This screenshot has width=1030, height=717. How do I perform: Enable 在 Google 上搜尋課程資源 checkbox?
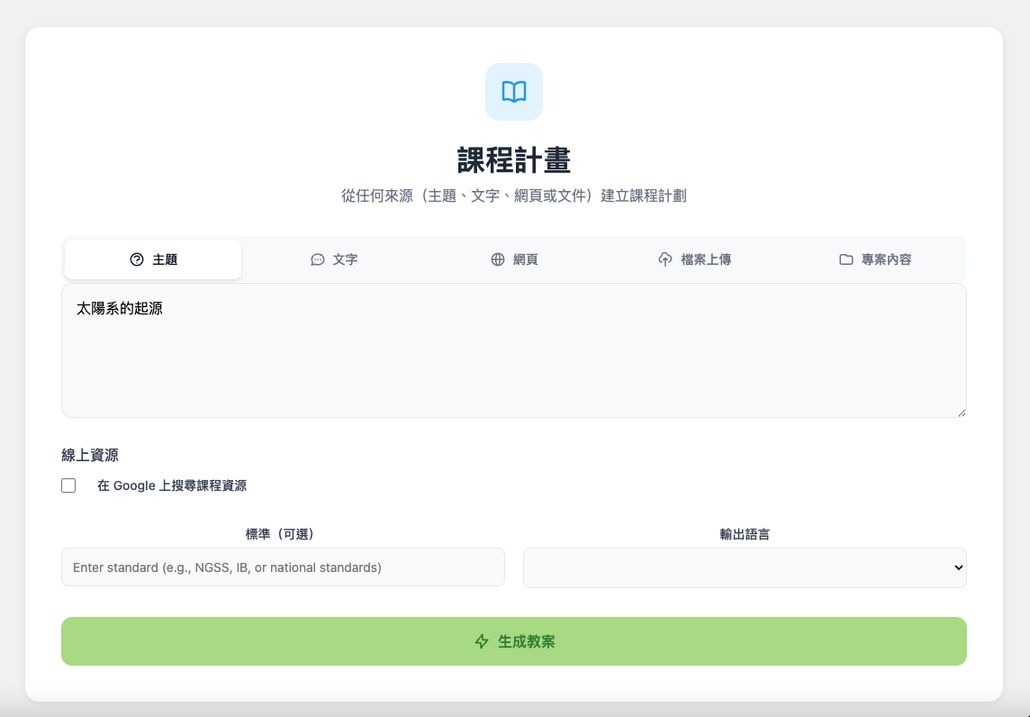pyautogui.click(x=68, y=485)
